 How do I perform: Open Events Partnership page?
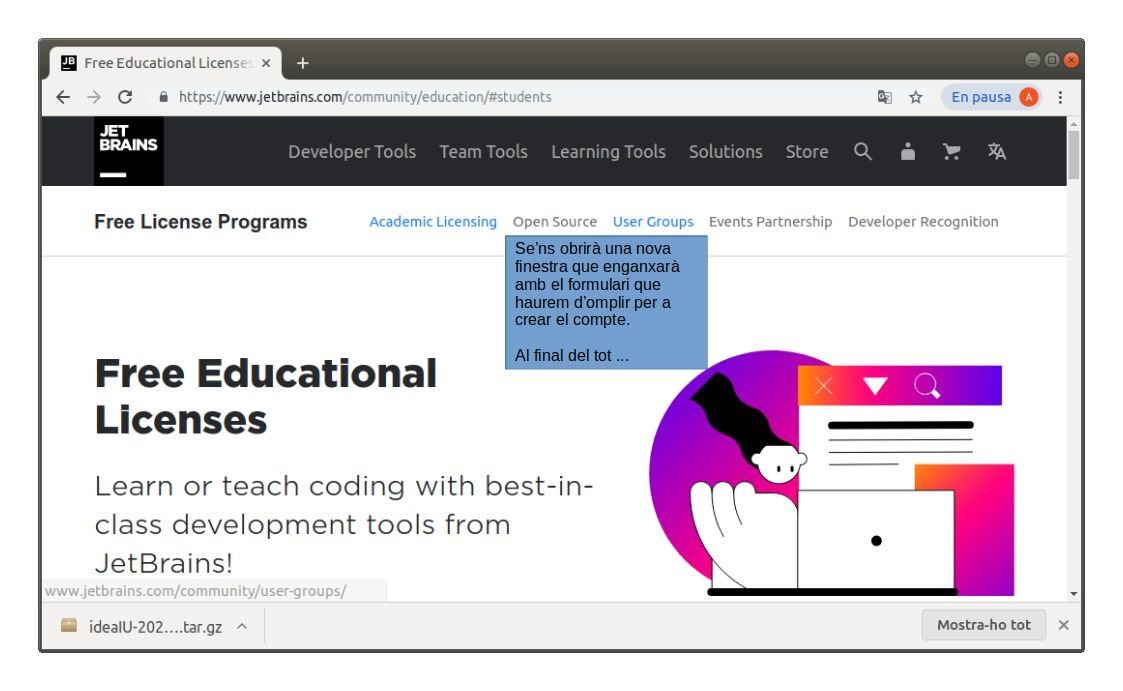(771, 222)
